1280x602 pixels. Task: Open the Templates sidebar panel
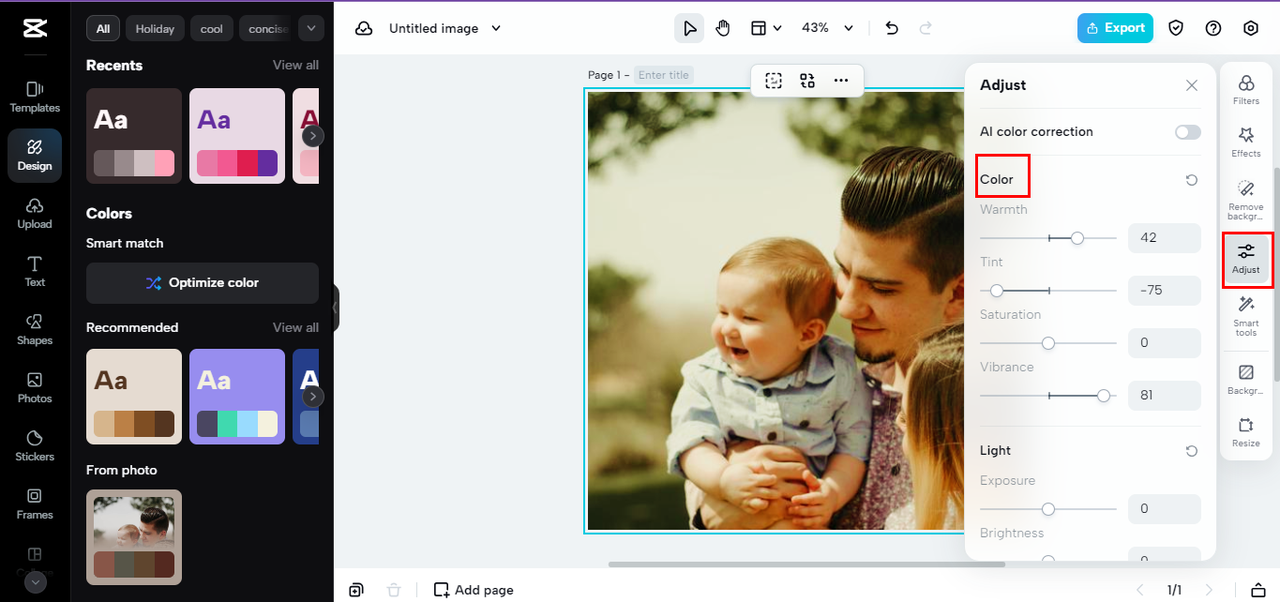coord(35,97)
